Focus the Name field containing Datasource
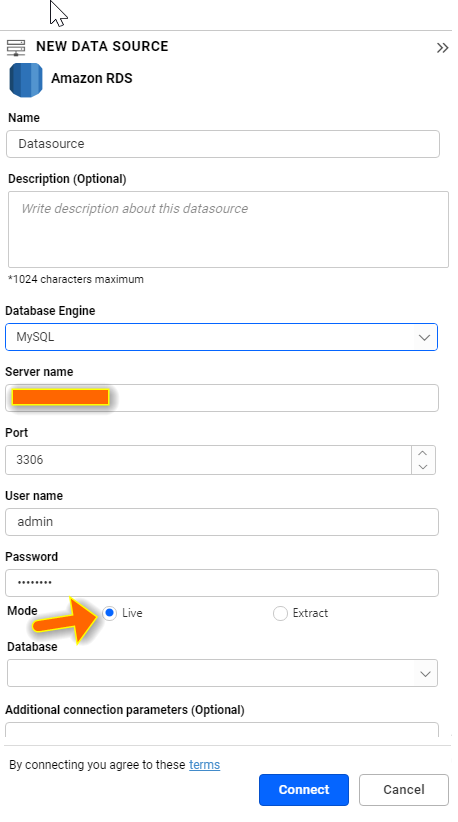The image size is (458, 822). [x=223, y=144]
